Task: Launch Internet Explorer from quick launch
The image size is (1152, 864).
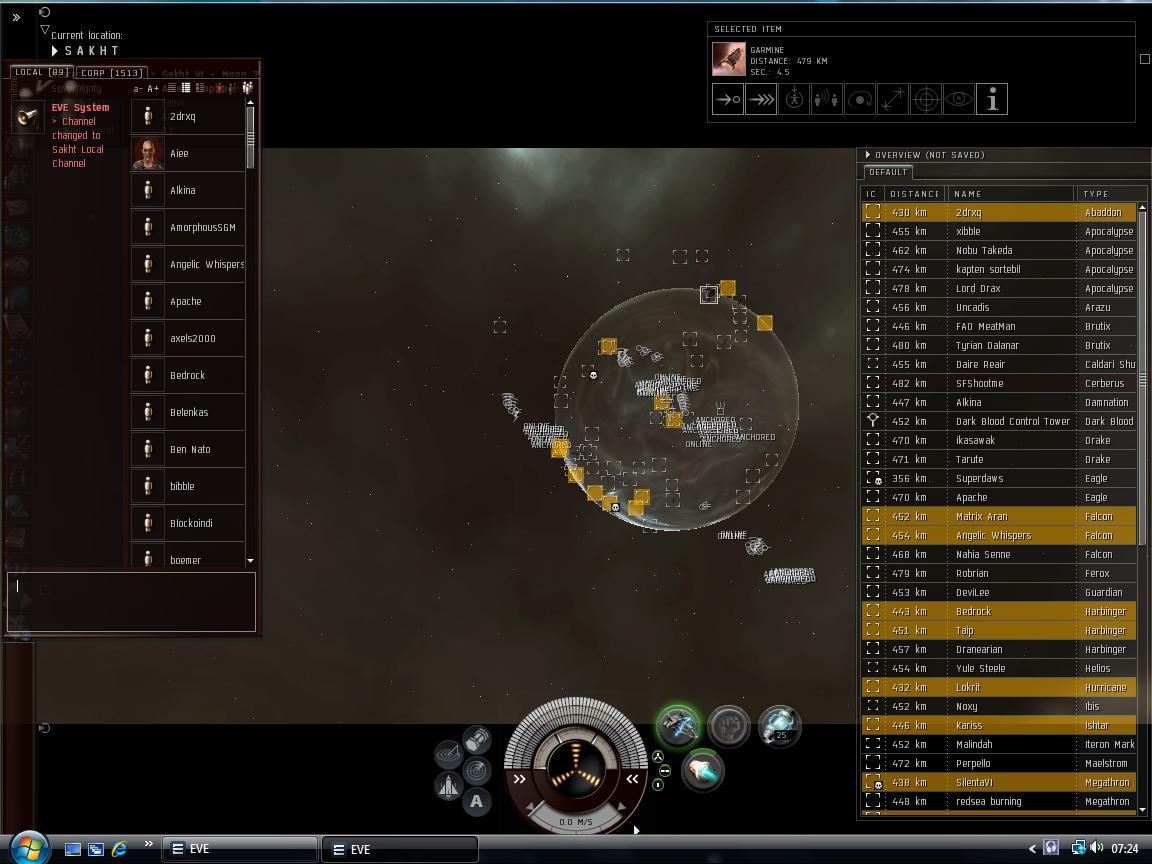Action: [119, 849]
